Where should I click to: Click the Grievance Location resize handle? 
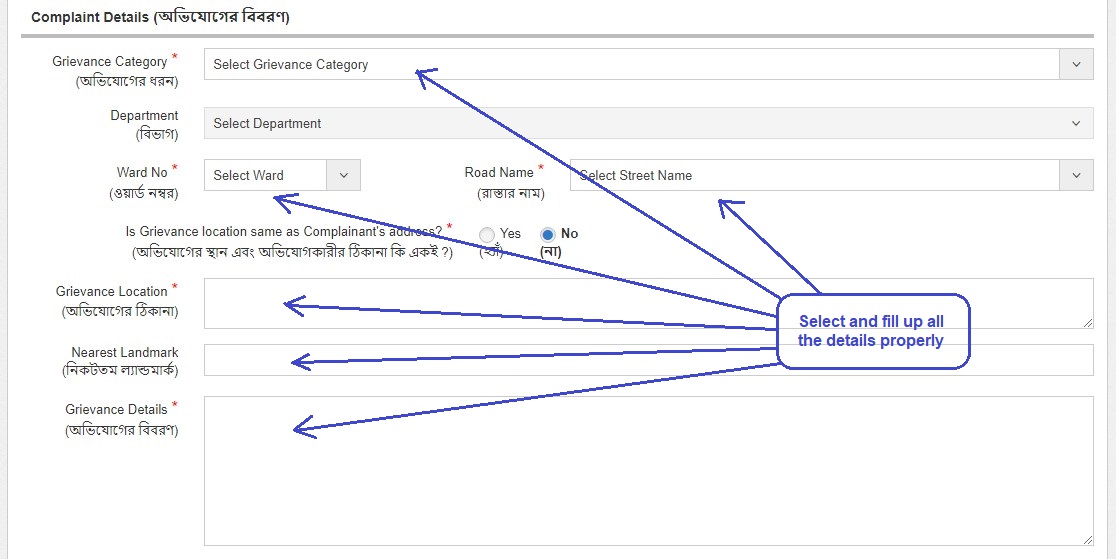(1087, 322)
